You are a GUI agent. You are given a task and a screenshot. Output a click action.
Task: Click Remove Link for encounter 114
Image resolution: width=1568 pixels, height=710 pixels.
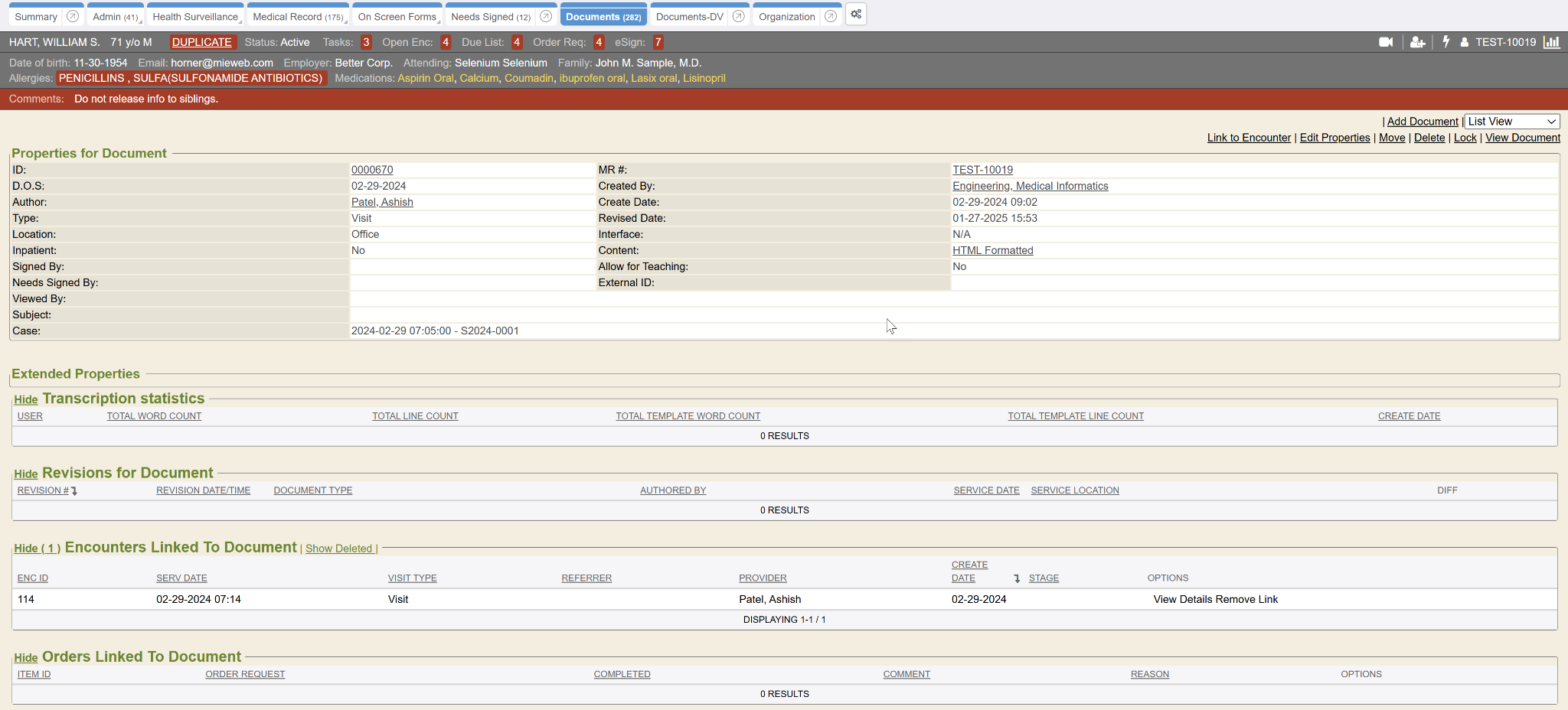(x=1246, y=599)
